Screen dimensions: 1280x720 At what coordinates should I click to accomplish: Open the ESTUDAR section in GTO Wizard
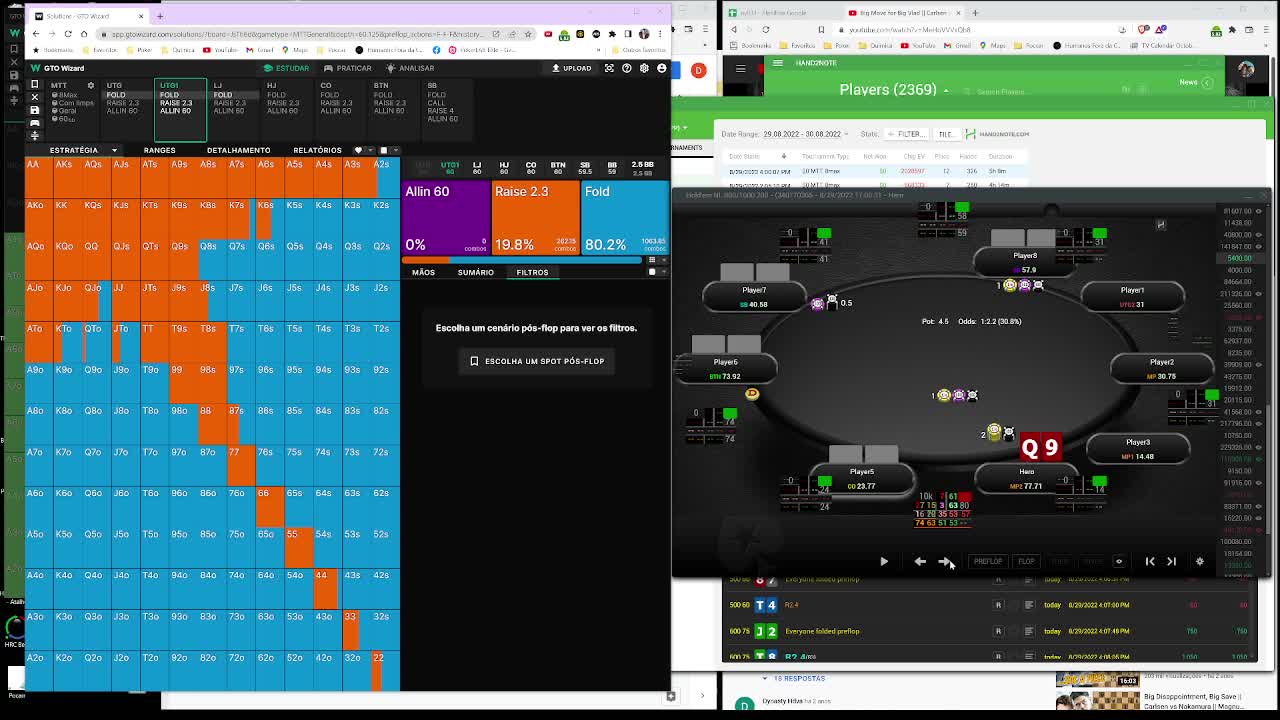pos(286,68)
